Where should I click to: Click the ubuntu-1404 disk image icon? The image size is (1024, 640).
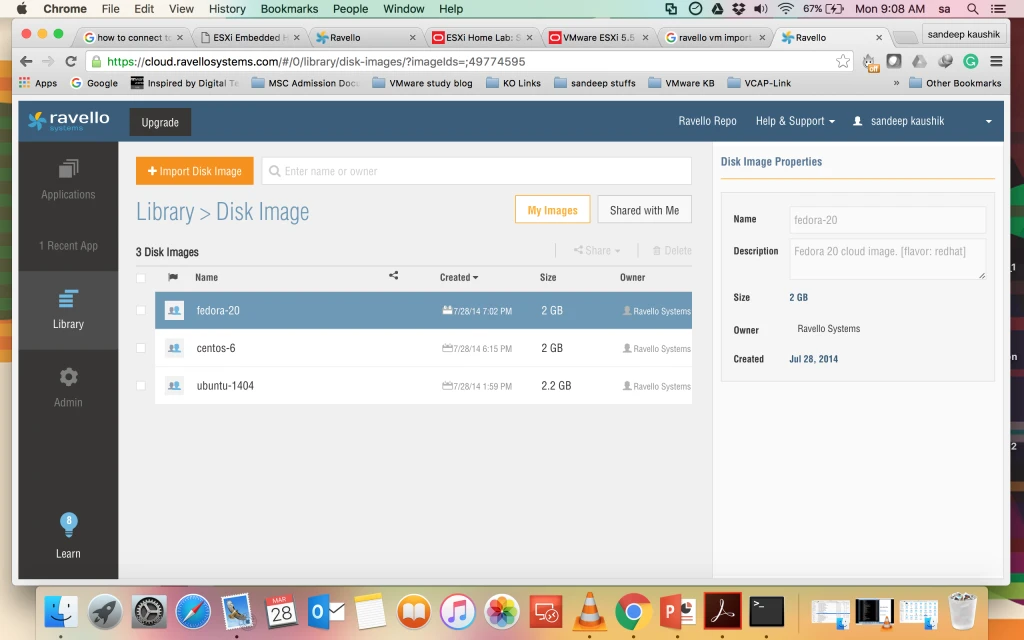click(x=174, y=386)
